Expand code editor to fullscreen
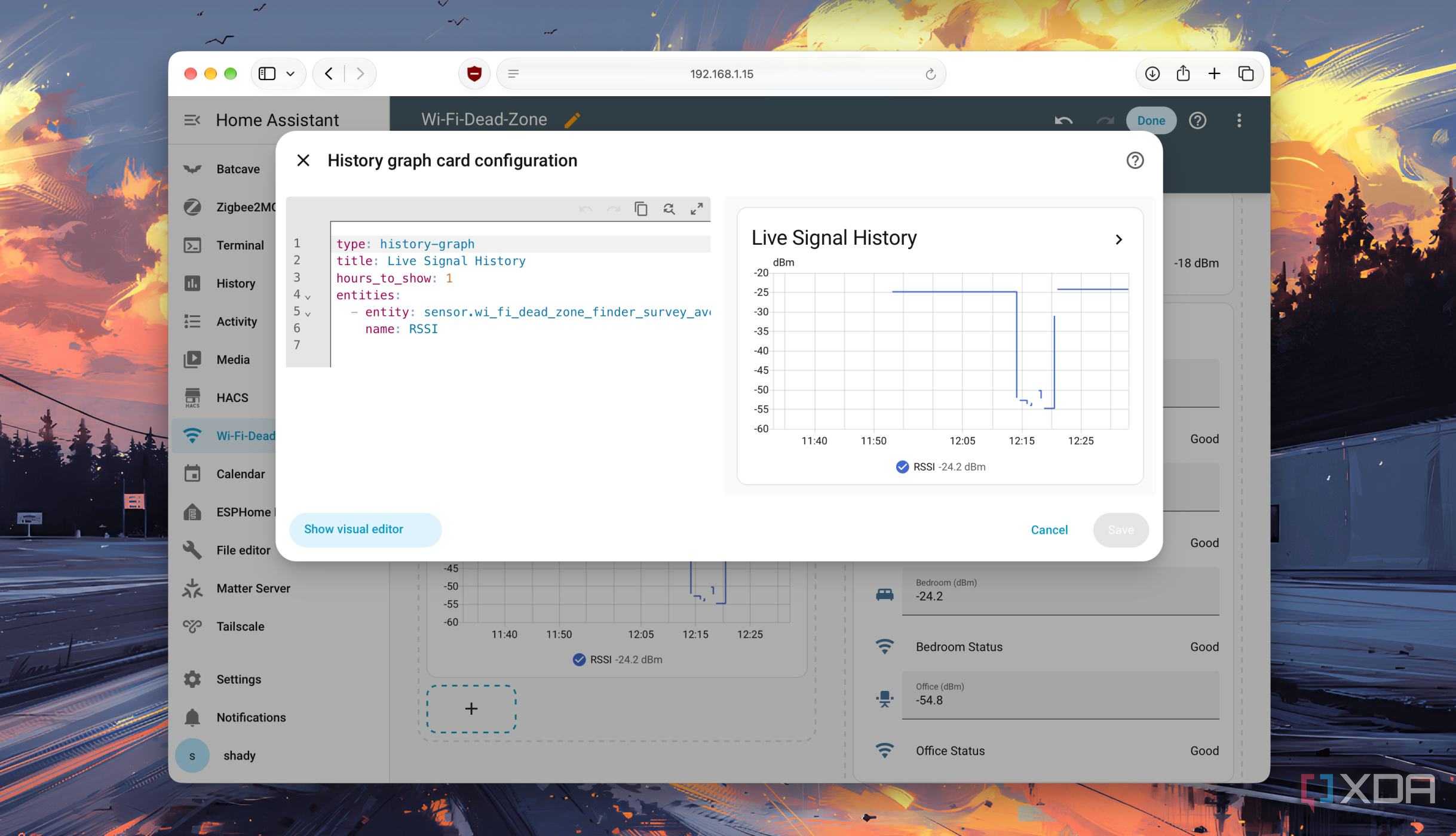 (x=697, y=208)
